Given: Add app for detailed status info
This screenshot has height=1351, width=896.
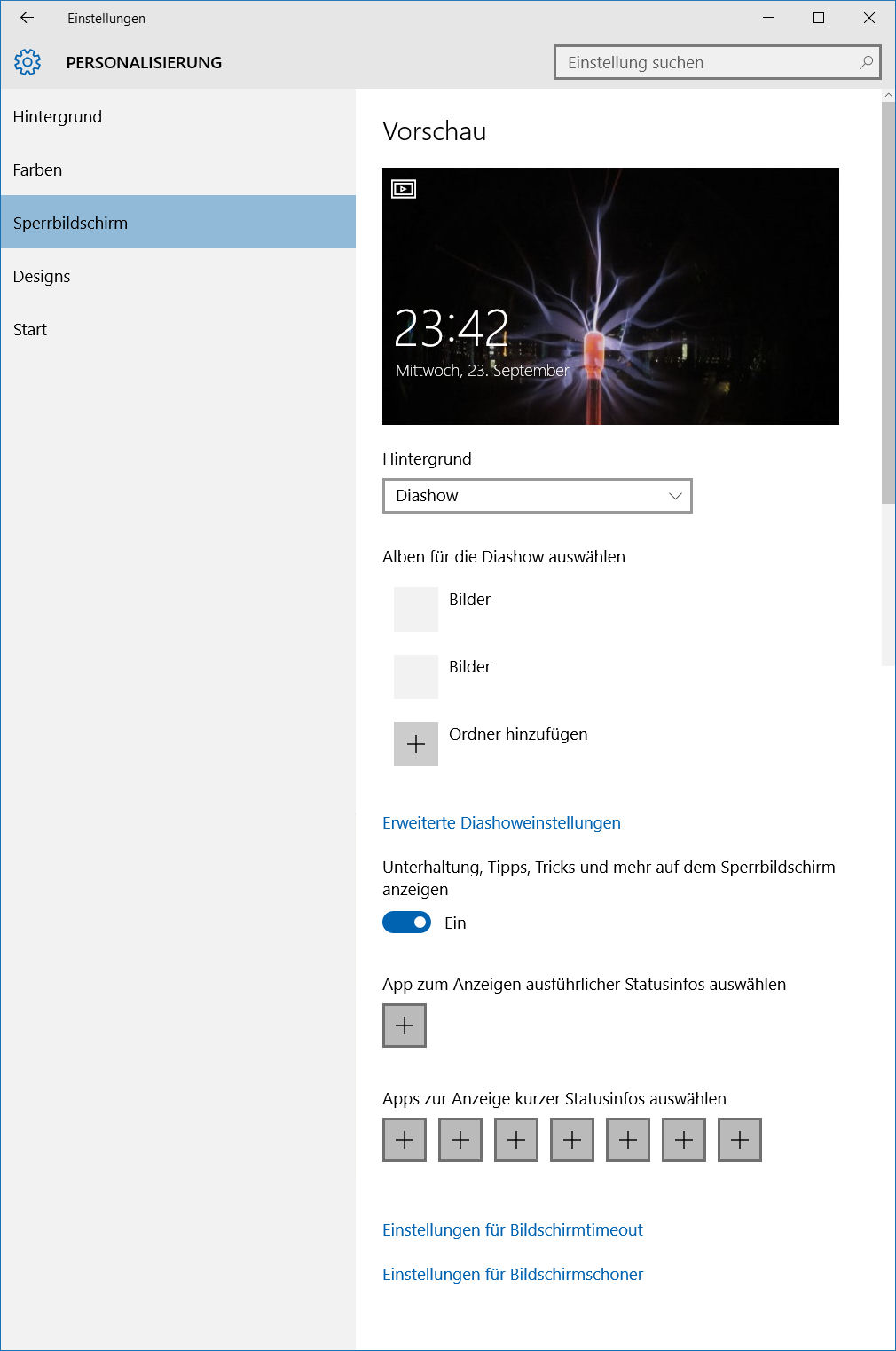Looking at the screenshot, I should [405, 1025].
